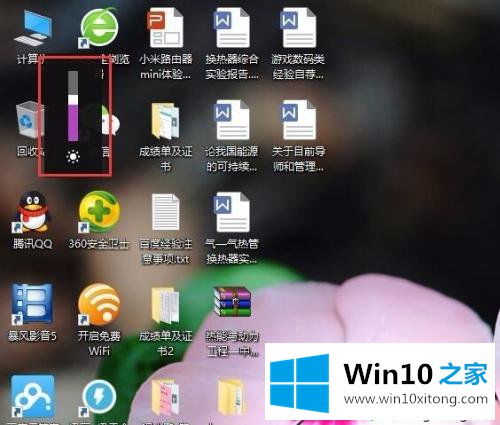
Task: Select the 论我国能源的可持续 Word document
Action: [x=232, y=120]
